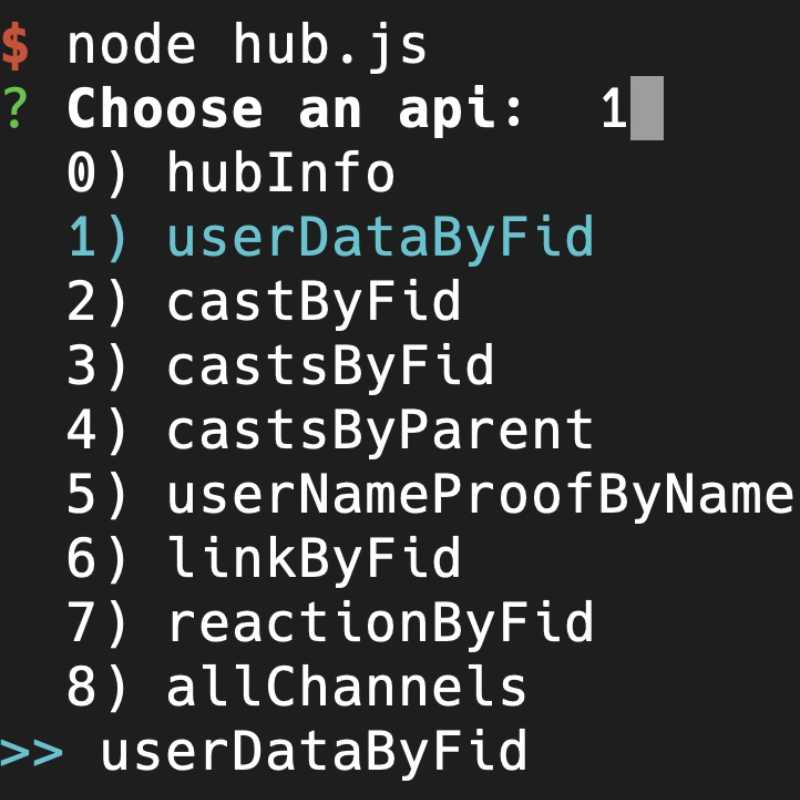Select linkByFid from the api list
The height and width of the screenshot is (800, 800).
[x=313, y=558]
